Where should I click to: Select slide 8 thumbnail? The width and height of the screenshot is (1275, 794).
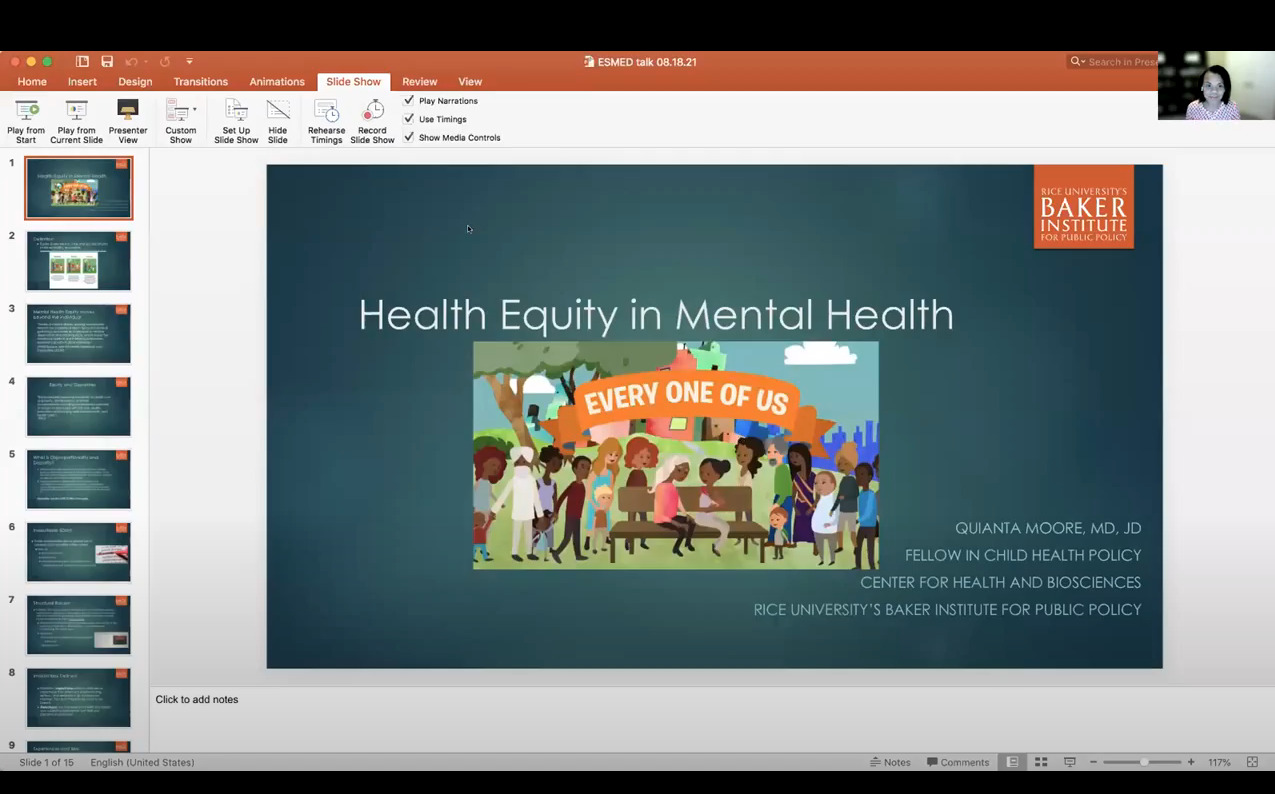[79, 698]
